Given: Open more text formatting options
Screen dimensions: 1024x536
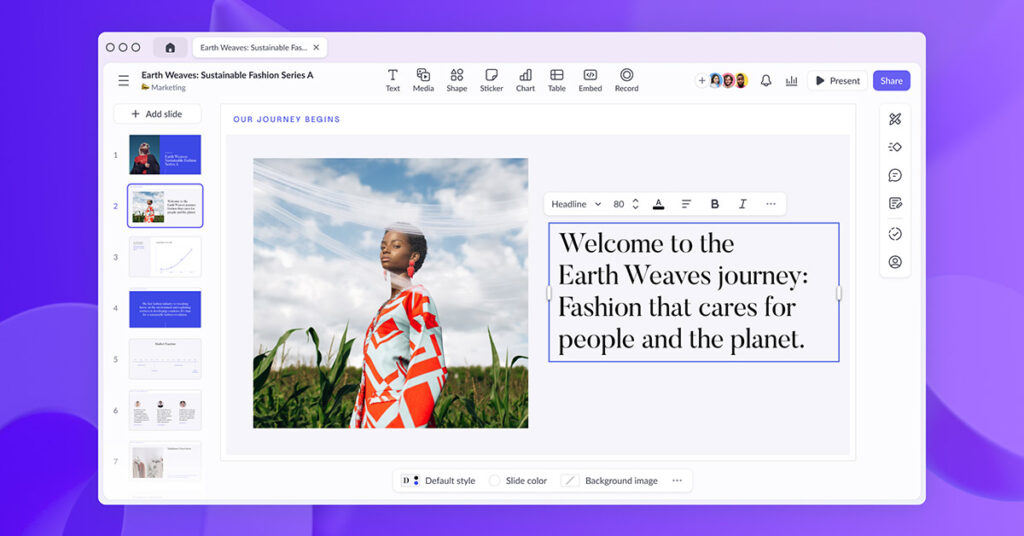Looking at the screenshot, I should click(770, 204).
